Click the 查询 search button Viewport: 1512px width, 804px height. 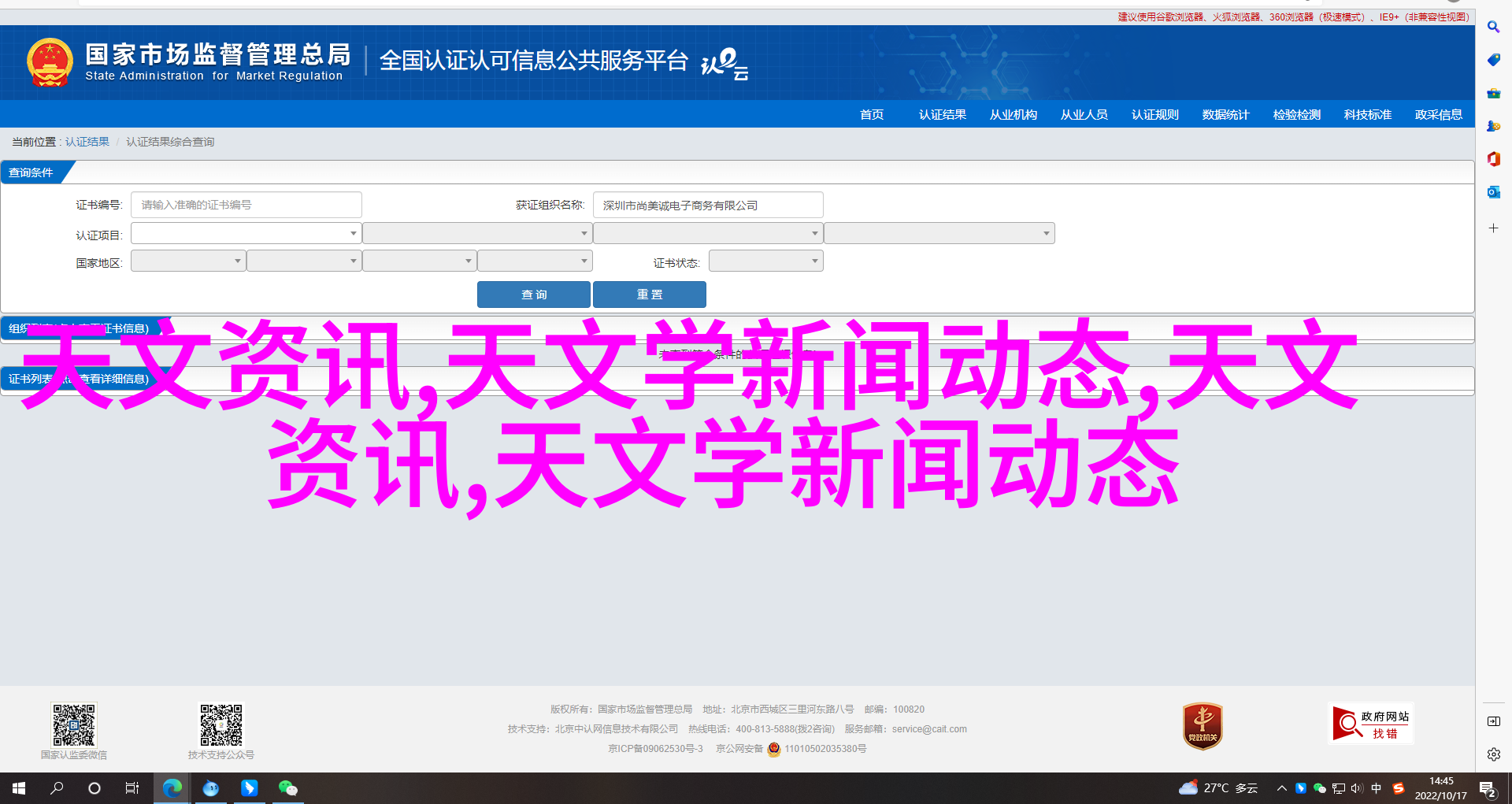pos(534,295)
